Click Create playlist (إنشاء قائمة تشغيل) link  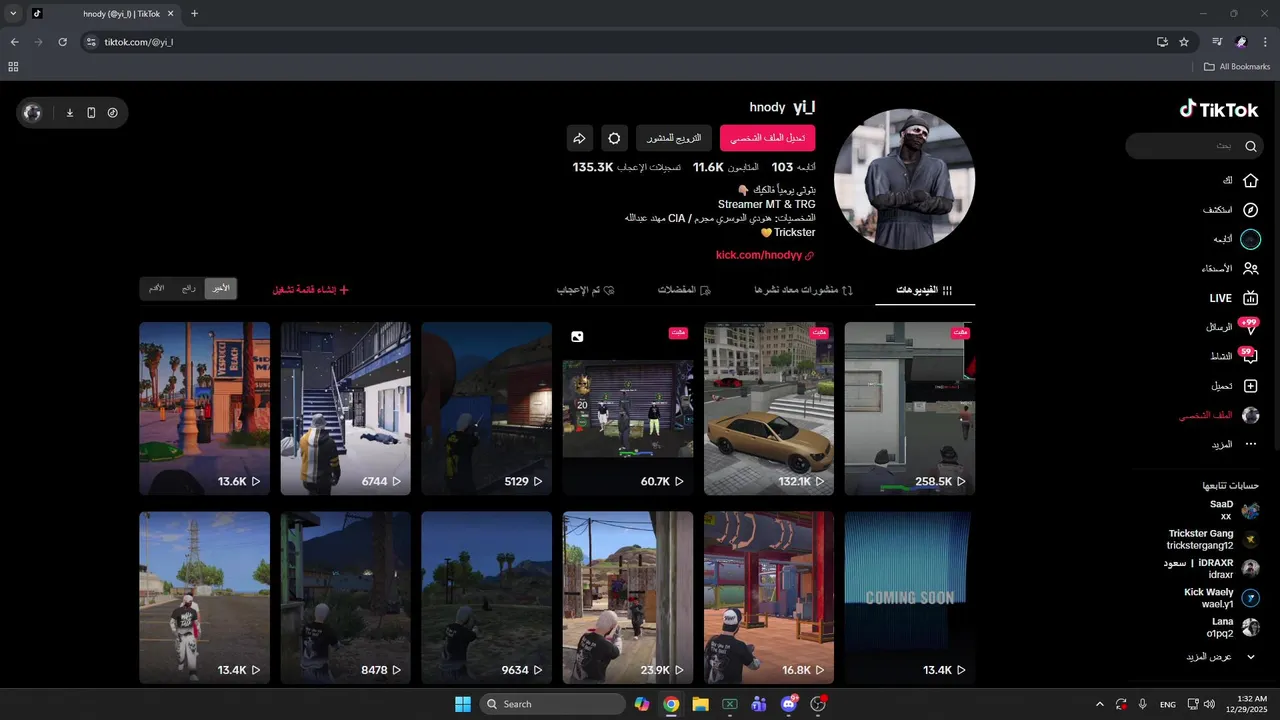coord(311,290)
